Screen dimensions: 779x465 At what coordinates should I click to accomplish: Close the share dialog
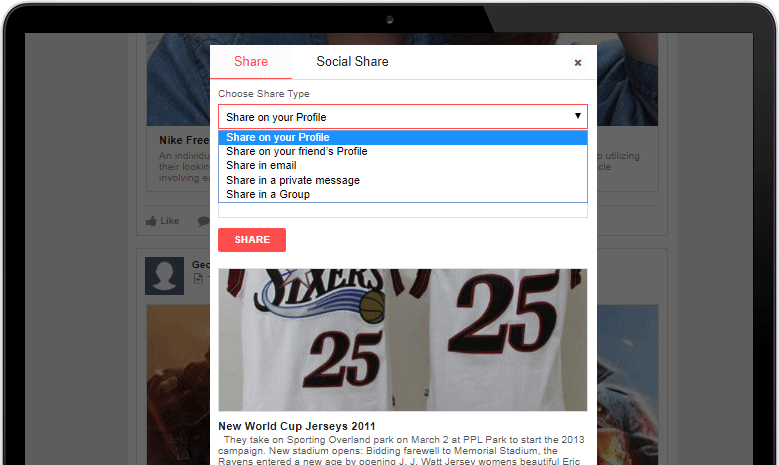coord(577,63)
